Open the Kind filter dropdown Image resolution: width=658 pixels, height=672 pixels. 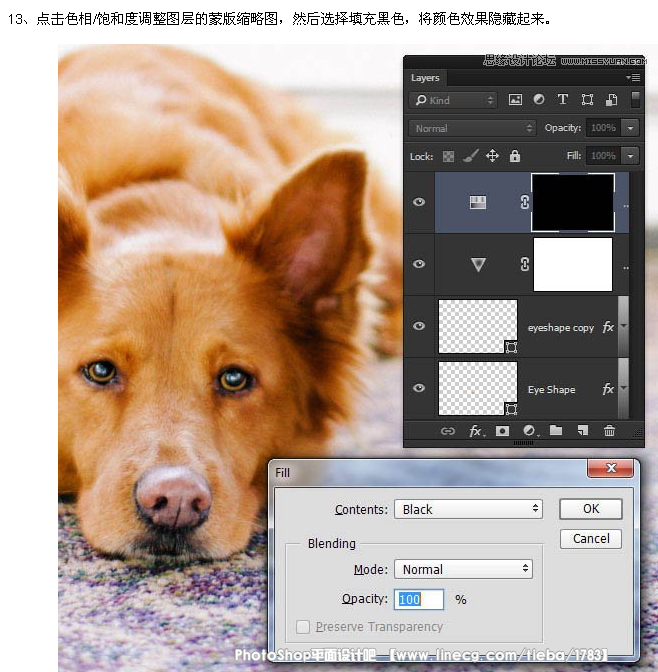pos(453,100)
